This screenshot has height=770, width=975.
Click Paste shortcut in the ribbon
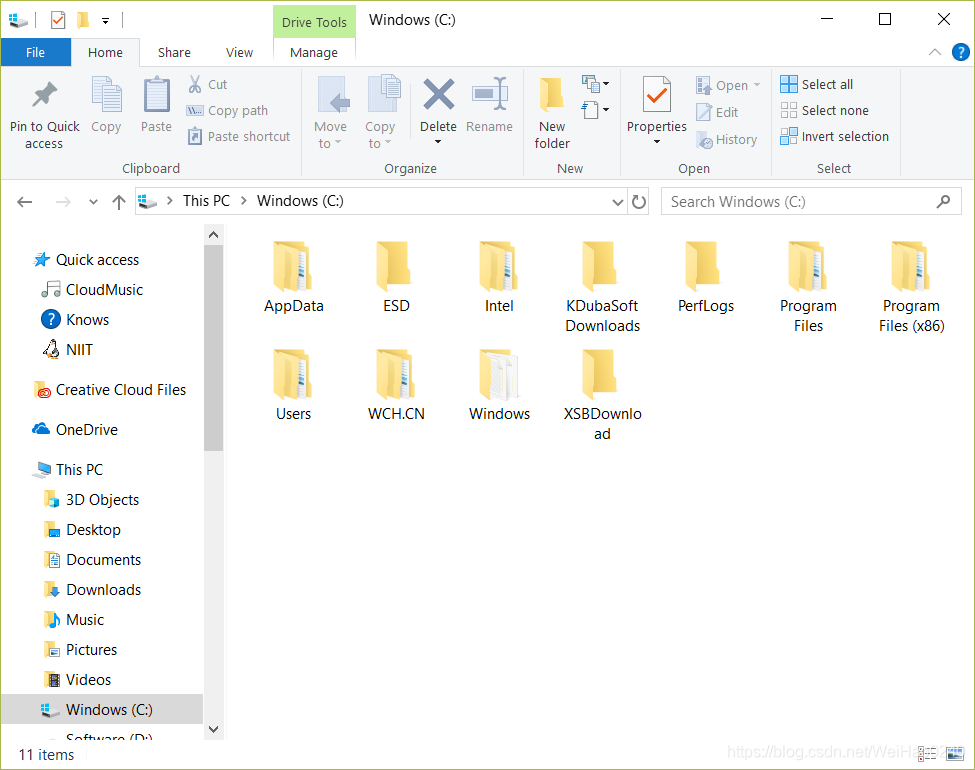click(x=239, y=136)
